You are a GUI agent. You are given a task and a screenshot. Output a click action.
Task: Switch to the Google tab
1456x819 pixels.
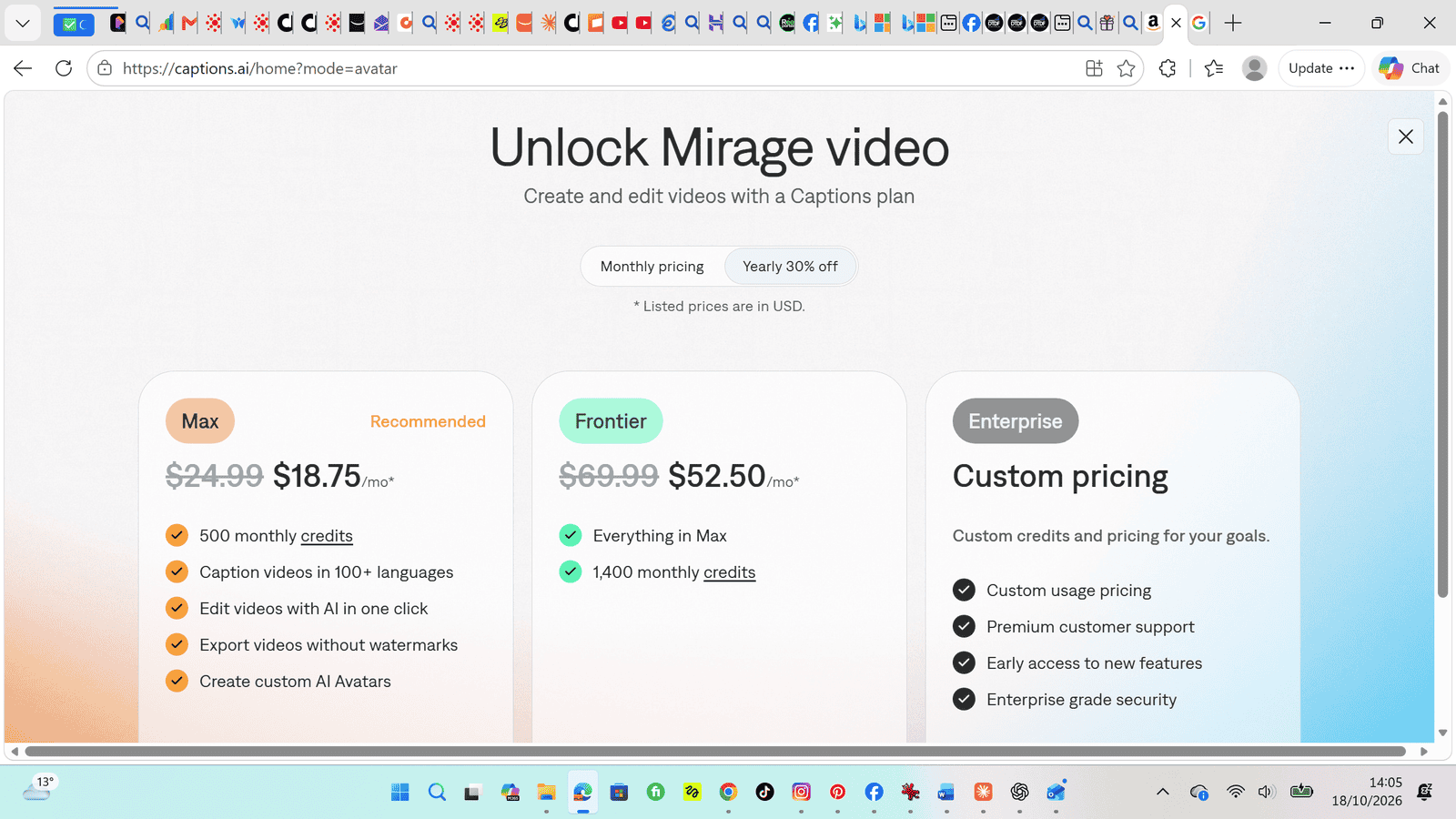(x=1199, y=23)
